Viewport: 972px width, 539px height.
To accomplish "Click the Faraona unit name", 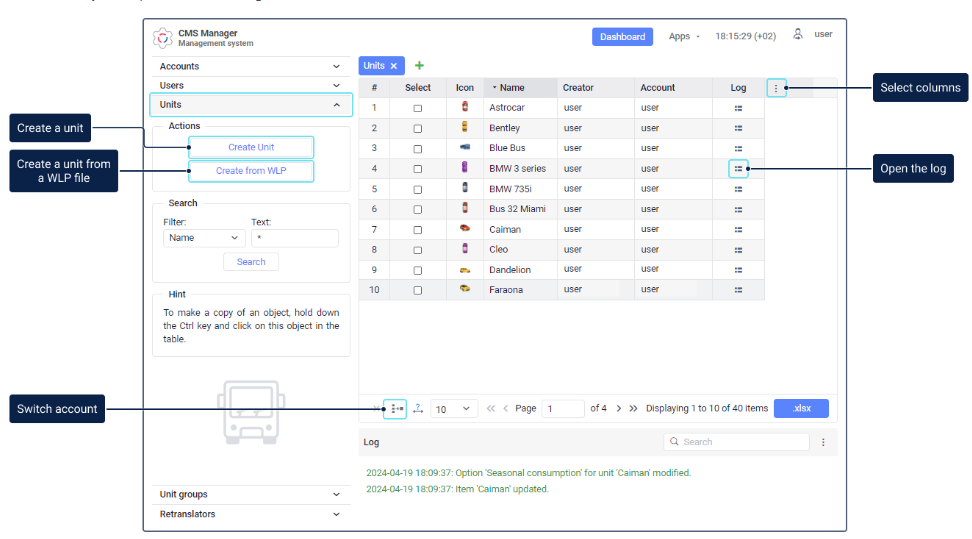I will [x=506, y=290].
